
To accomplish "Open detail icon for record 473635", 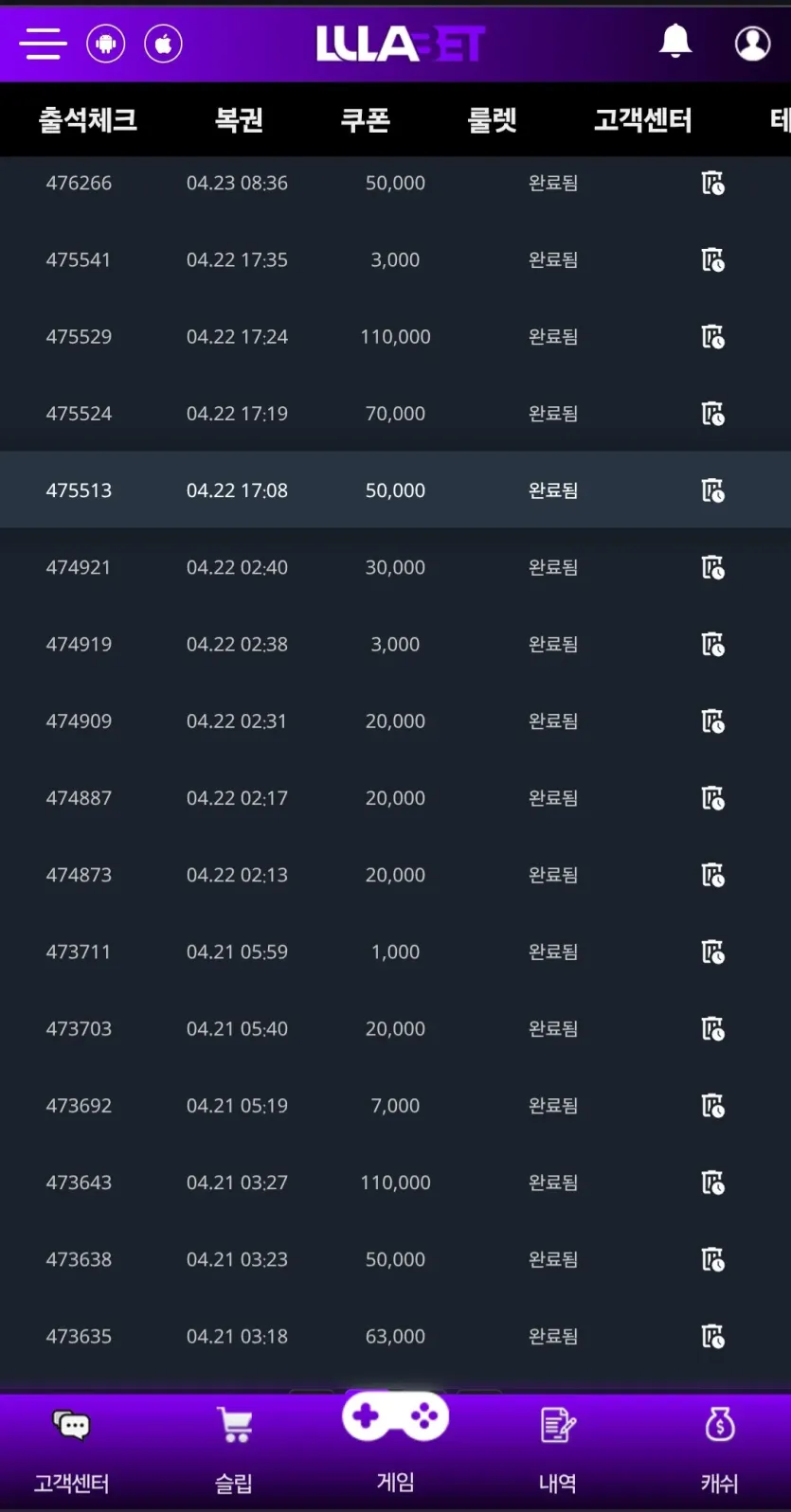I will pyautogui.click(x=712, y=1336).
